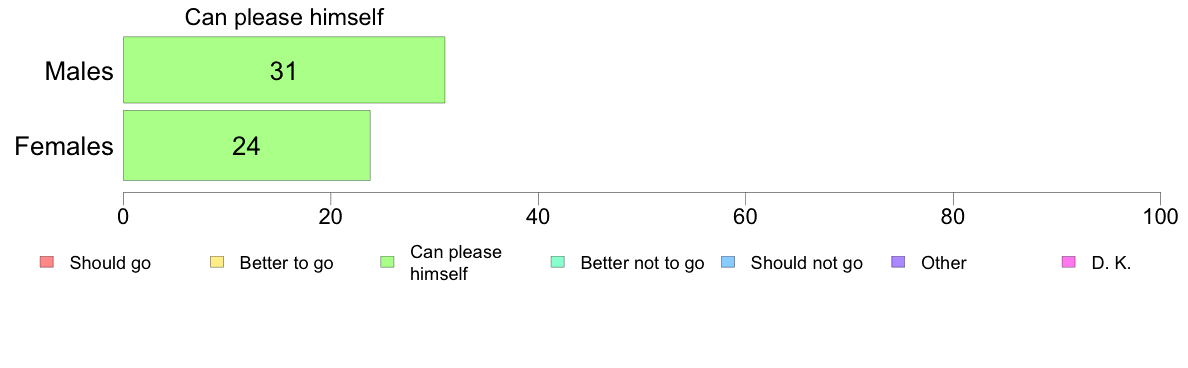Select the Should not go legend label

pos(806,264)
